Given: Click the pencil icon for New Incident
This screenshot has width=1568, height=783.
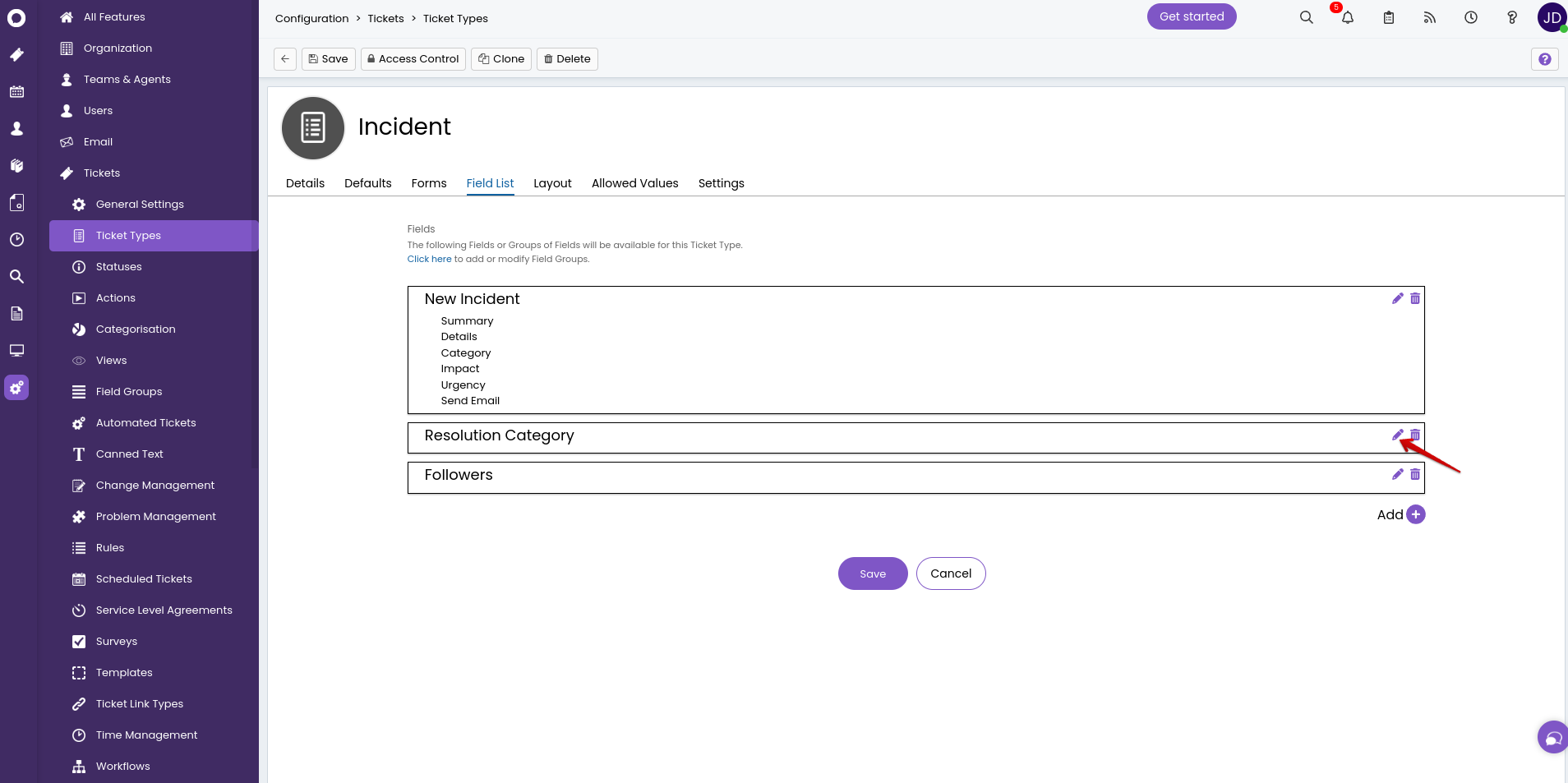Looking at the screenshot, I should (x=1397, y=299).
